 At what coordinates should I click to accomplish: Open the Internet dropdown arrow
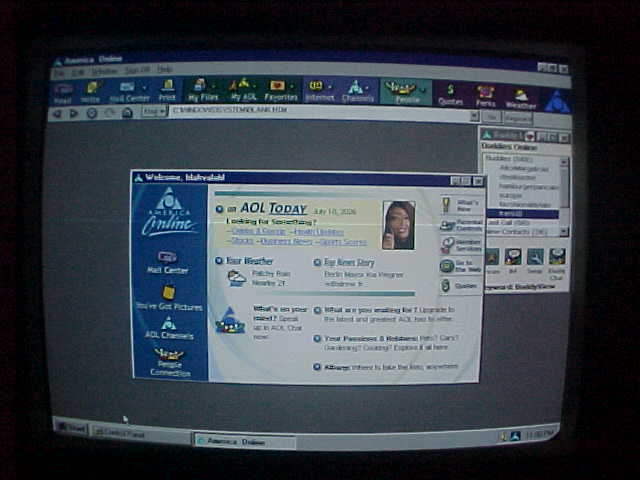point(329,86)
